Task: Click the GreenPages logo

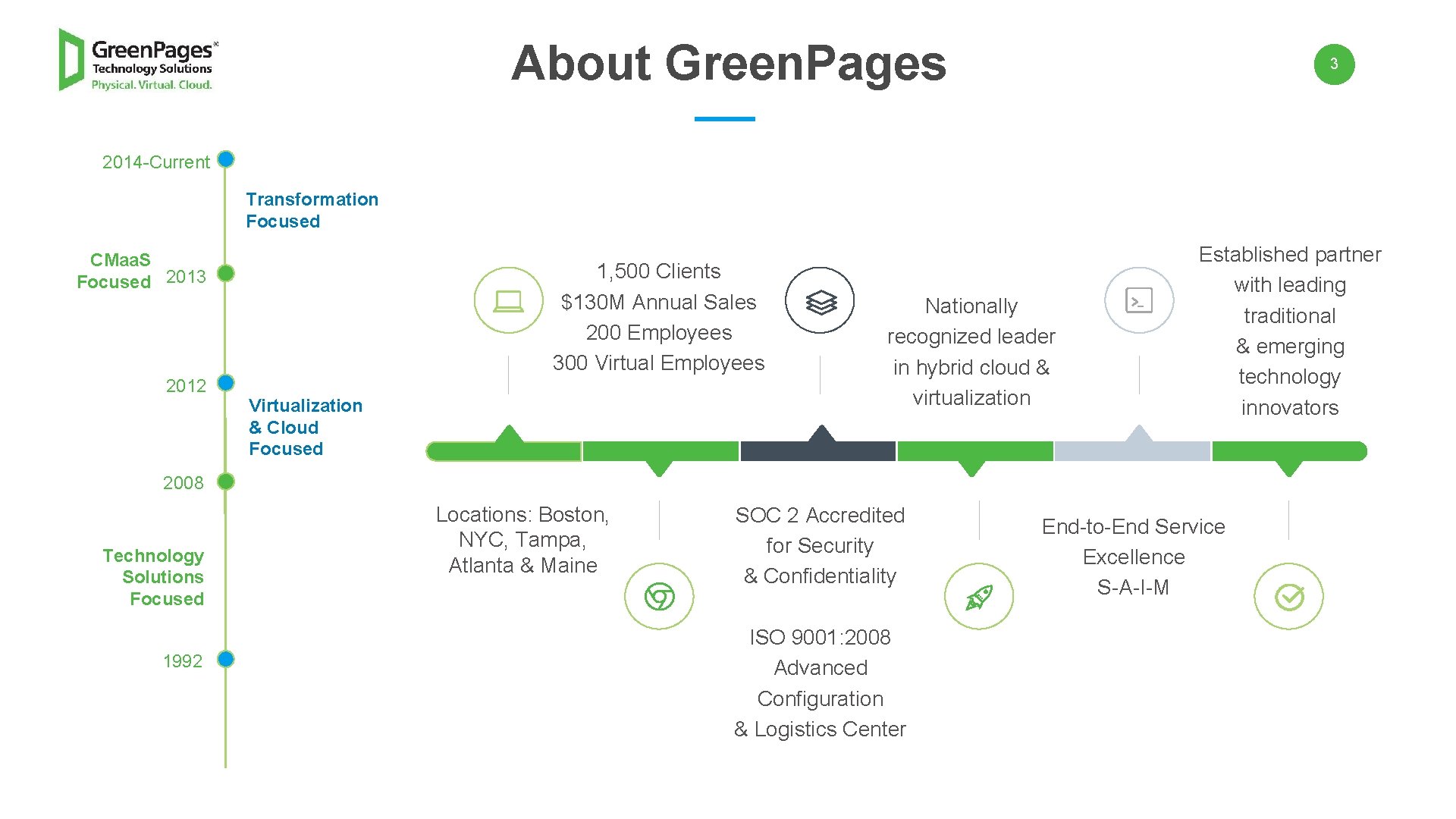Action: pyautogui.click(x=139, y=61)
